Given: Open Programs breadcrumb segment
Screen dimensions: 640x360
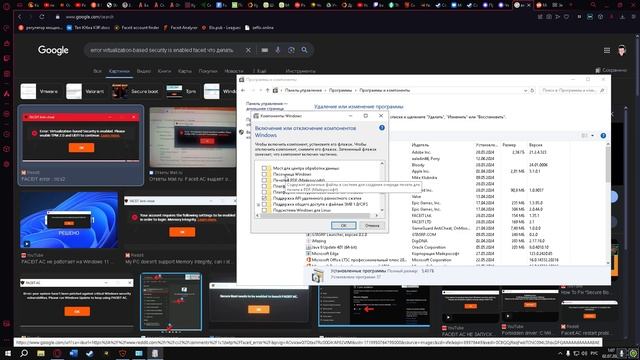Looking at the screenshot, I should pyautogui.click(x=340, y=90).
